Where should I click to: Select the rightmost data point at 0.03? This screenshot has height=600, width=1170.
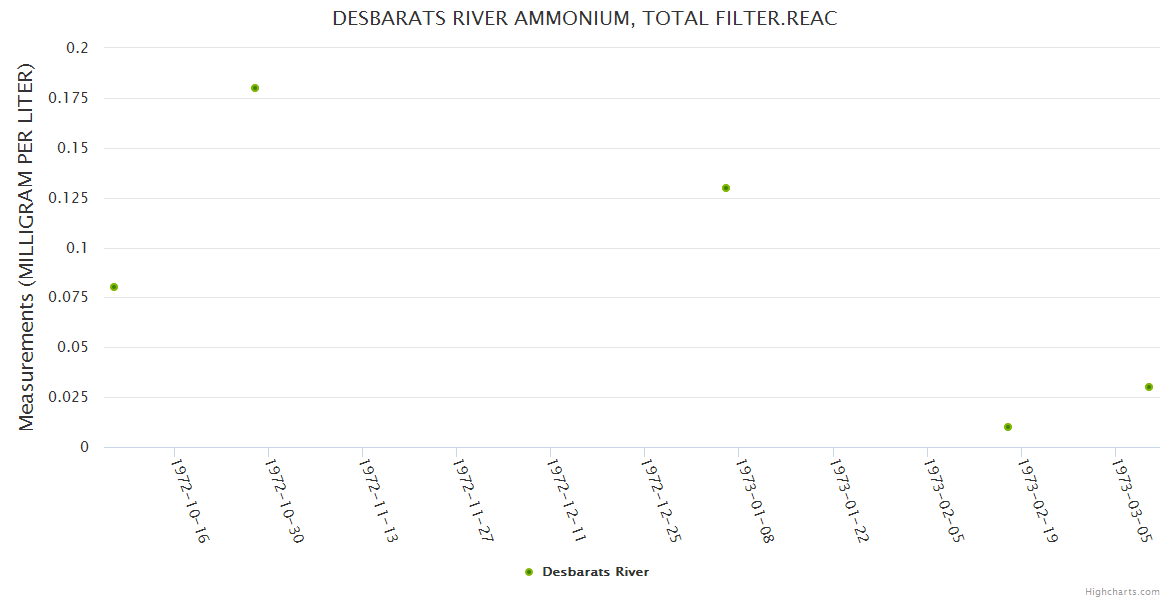coord(1149,387)
